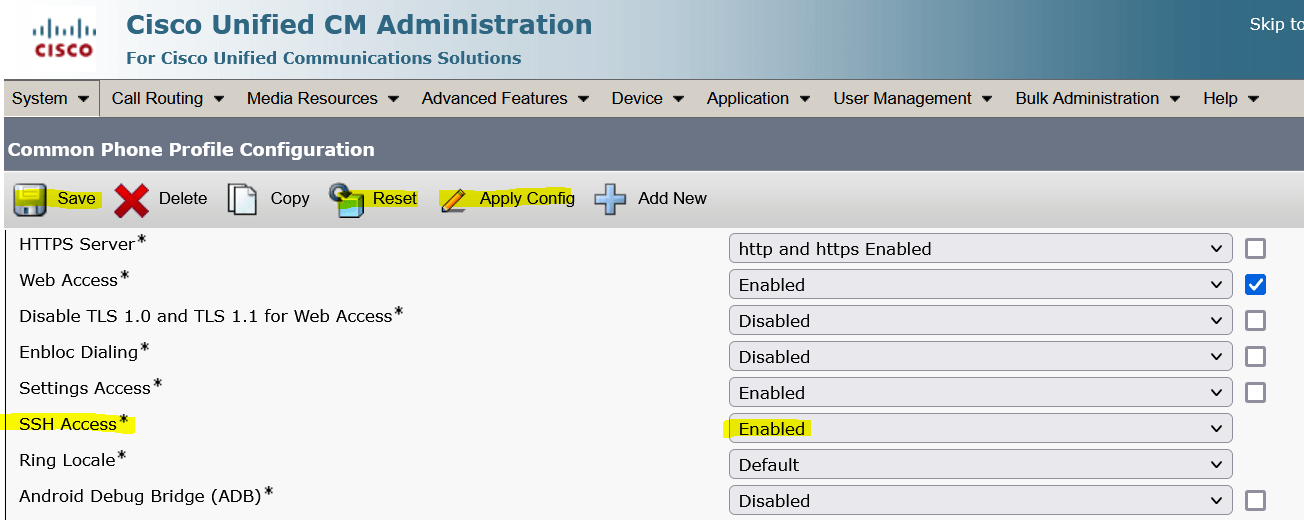Click the Cisco Unified CM Administration title
The image size is (1304, 520).
coord(359,24)
